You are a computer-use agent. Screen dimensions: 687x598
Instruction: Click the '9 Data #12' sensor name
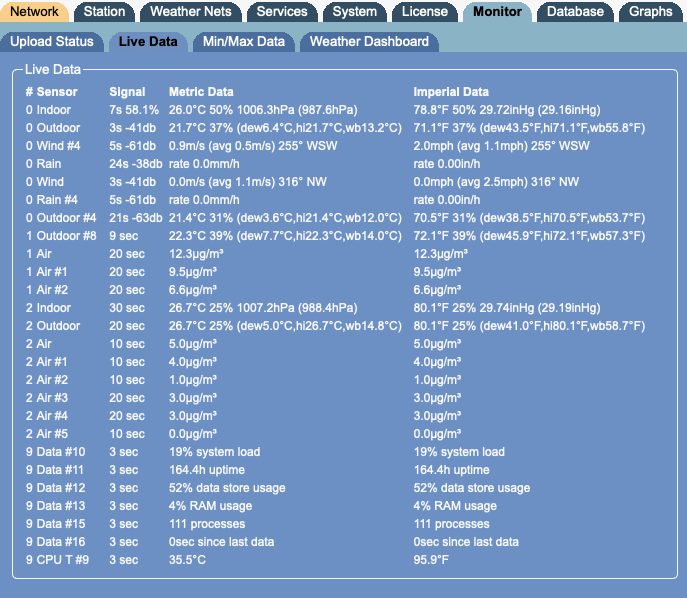click(56, 488)
